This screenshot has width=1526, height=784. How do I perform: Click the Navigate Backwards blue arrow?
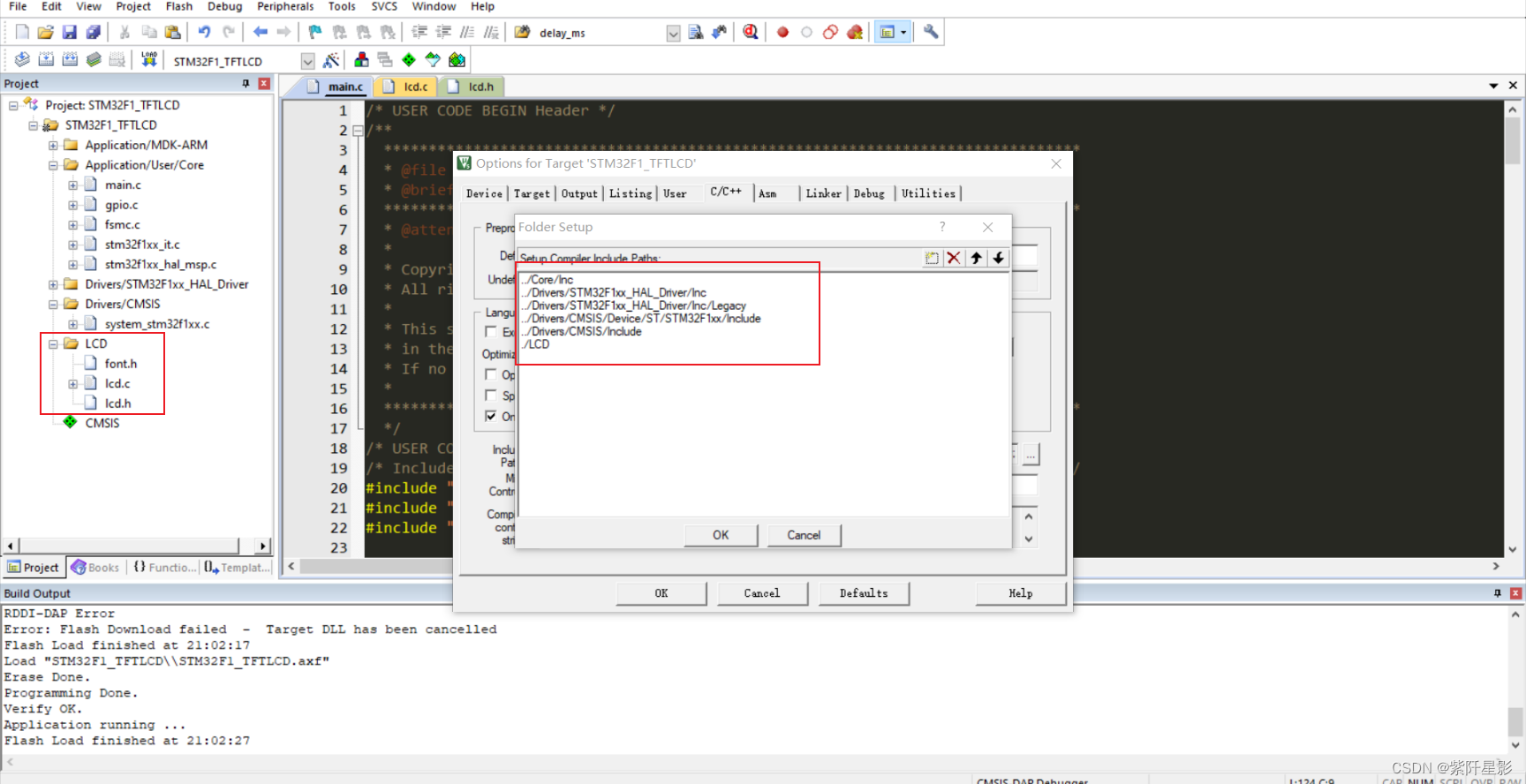point(260,32)
